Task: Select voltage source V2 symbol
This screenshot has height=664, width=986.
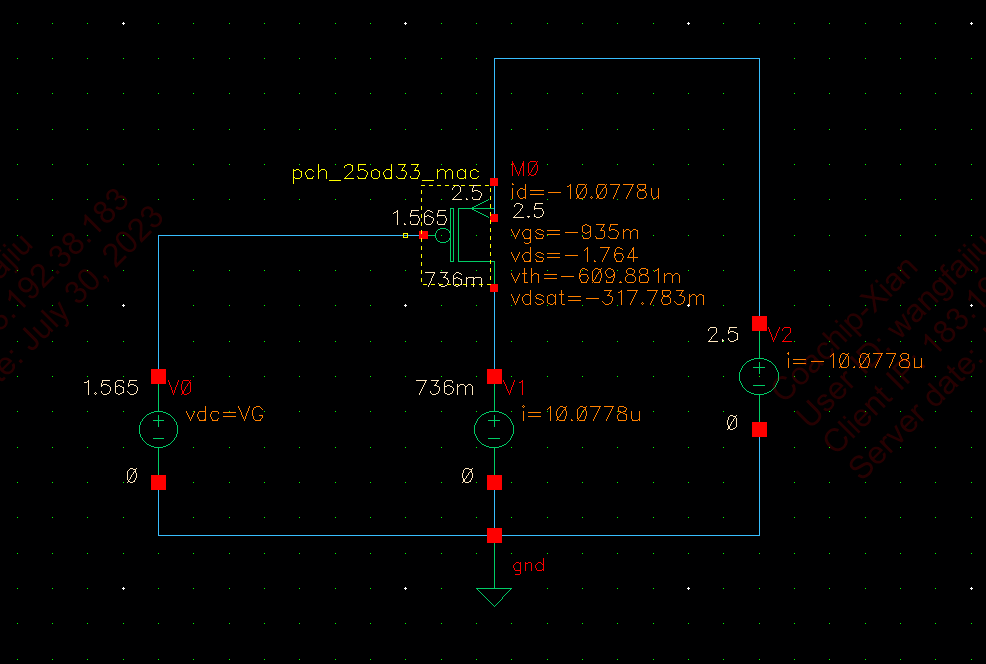Action: pyautogui.click(x=759, y=377)
